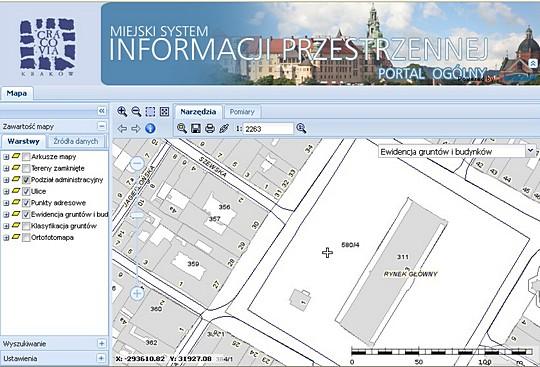Select the Źródła danych tab
Viewport: 540px width, 367px height.
click(x=76, y=141)
